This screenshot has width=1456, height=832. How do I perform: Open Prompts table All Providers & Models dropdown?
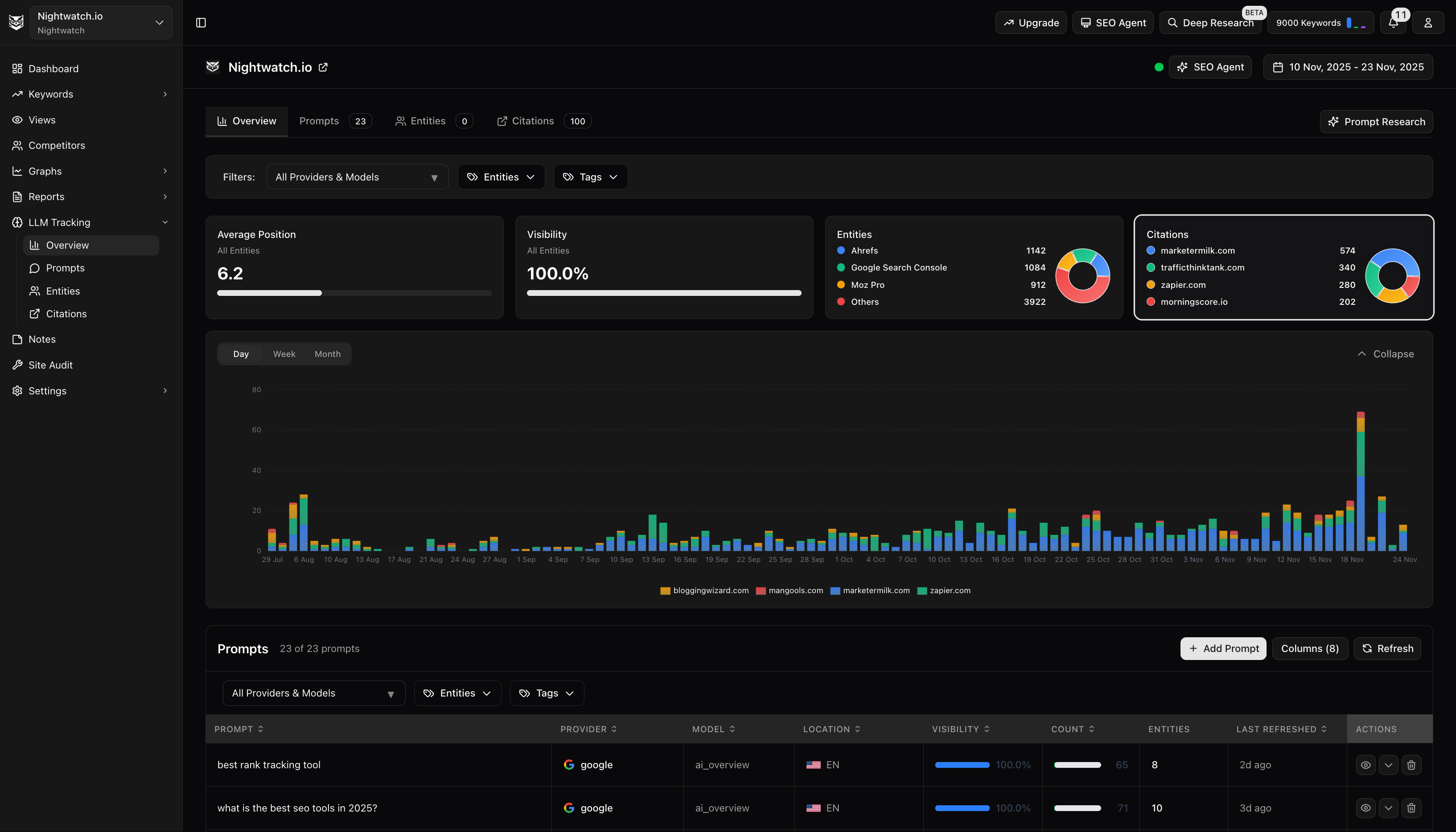[314, 693]
